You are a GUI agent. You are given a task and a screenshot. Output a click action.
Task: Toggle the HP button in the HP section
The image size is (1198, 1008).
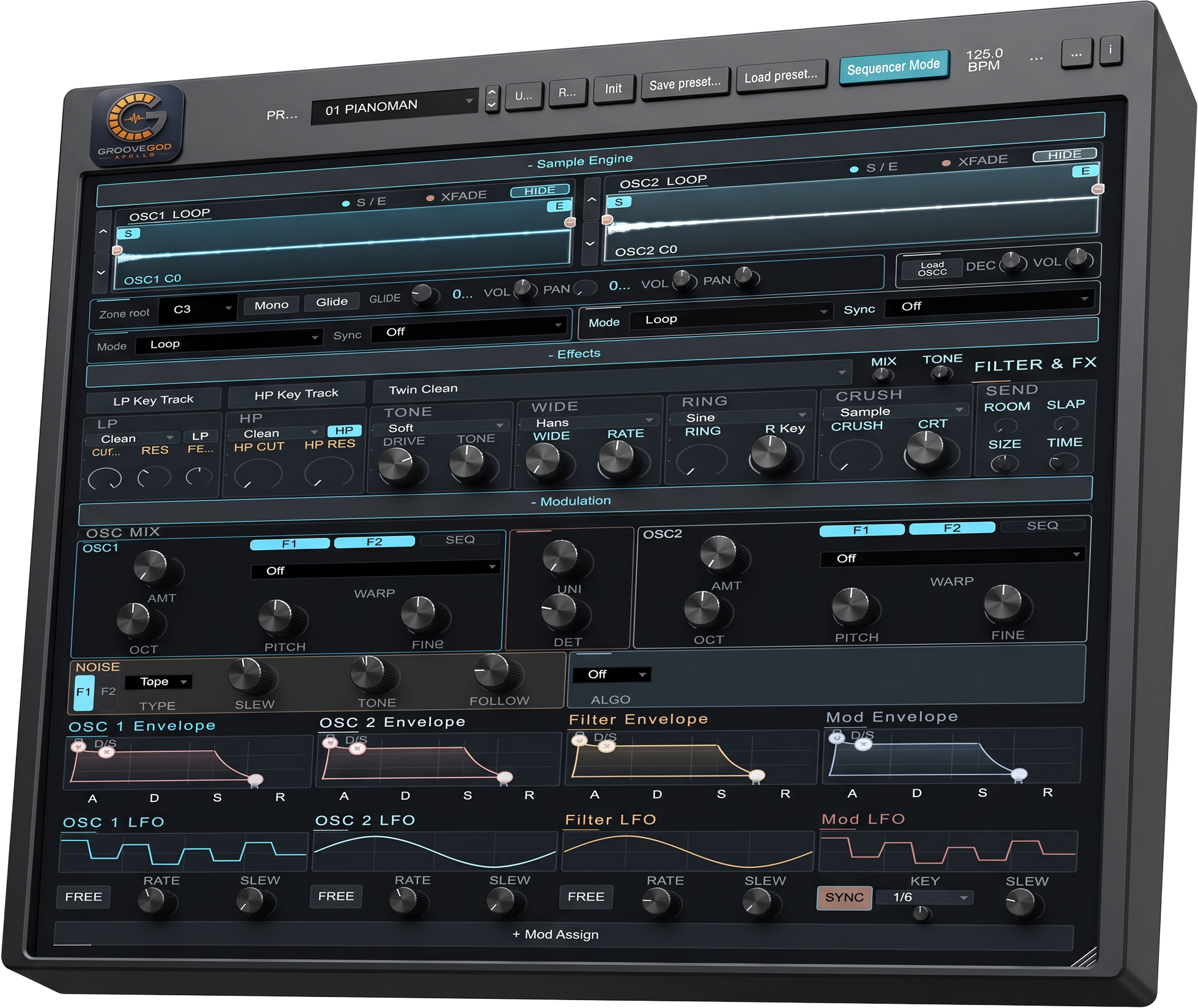point(344,430)
